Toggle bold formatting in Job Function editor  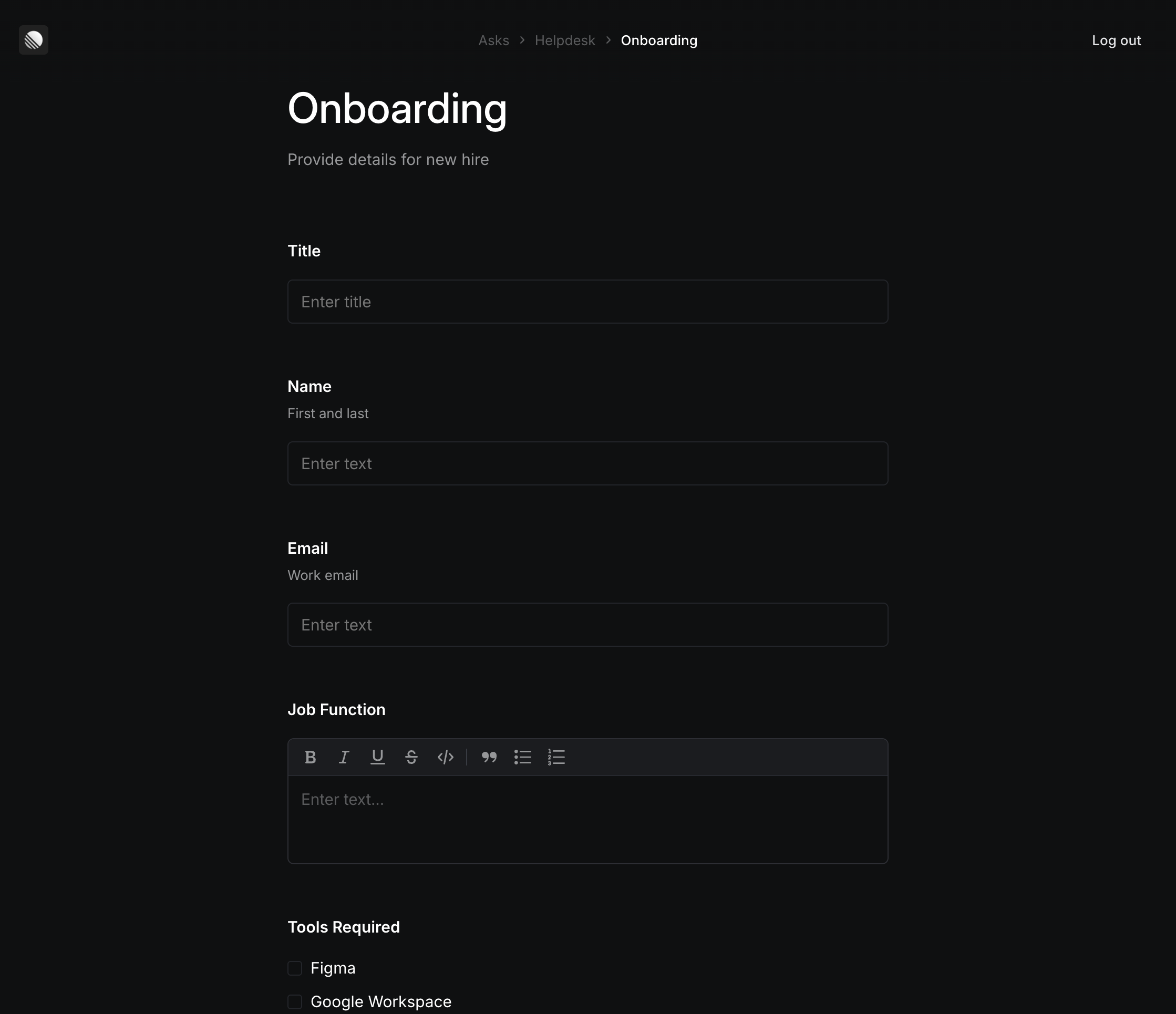point(311,757)
